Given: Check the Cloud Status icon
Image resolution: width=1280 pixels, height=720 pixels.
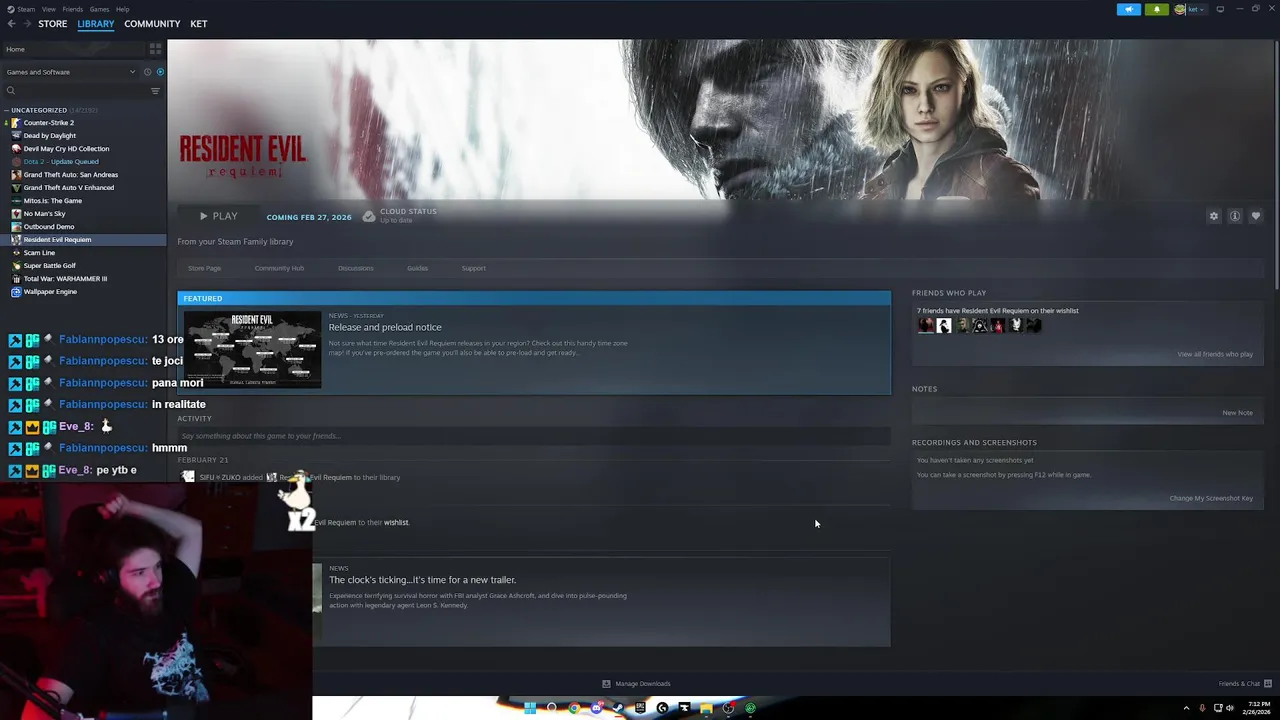Looking at the screenshot, I should pyautogui.click(x=369, y=216).
